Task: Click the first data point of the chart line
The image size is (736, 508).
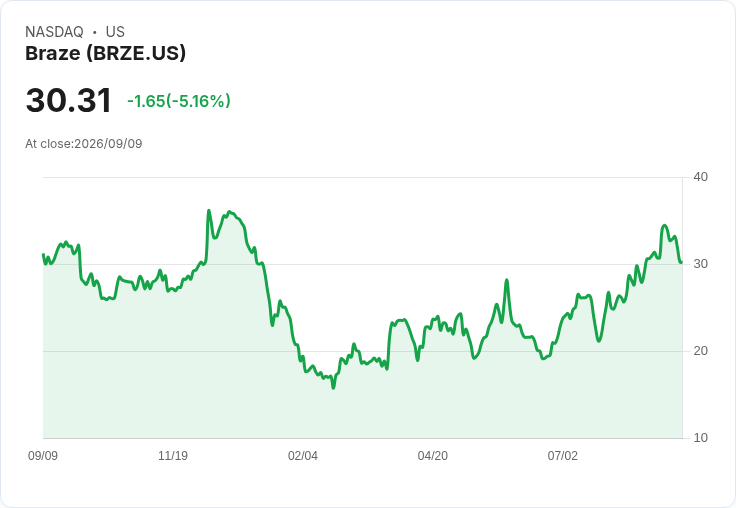Action: (x=43, y=254)
